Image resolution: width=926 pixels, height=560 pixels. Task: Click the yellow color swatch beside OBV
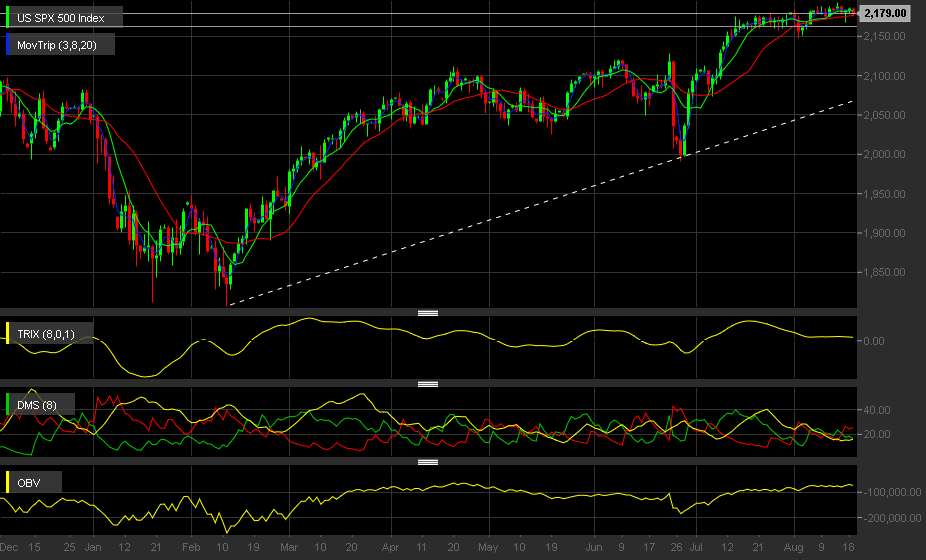click(8, 482)
